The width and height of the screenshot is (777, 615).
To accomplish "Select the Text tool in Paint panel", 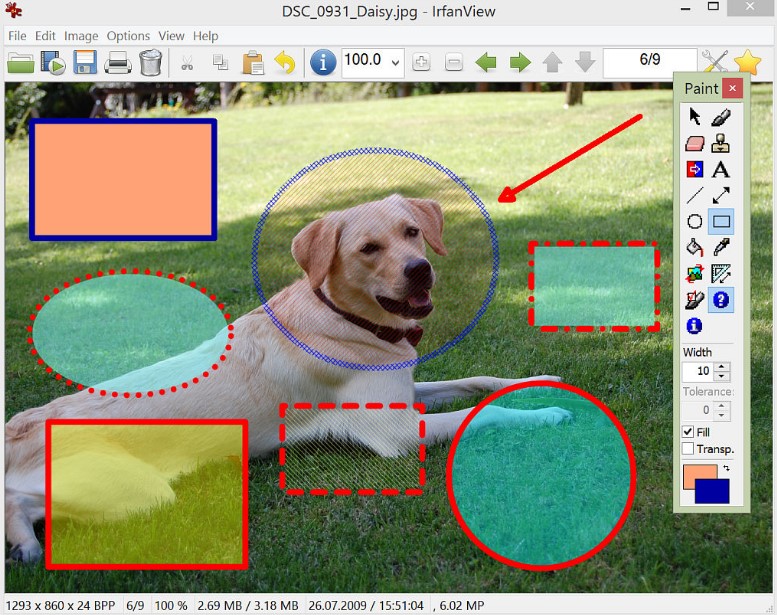I will (x=720, y=170).
